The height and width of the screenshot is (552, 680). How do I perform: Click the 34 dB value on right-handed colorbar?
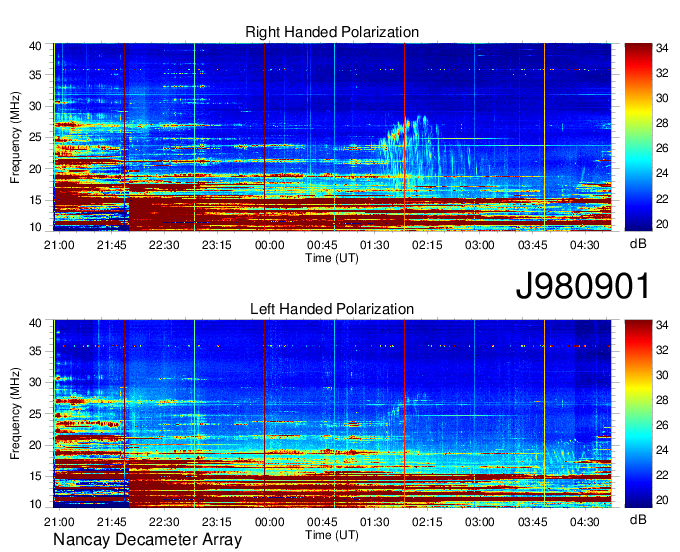coord(662,48)
